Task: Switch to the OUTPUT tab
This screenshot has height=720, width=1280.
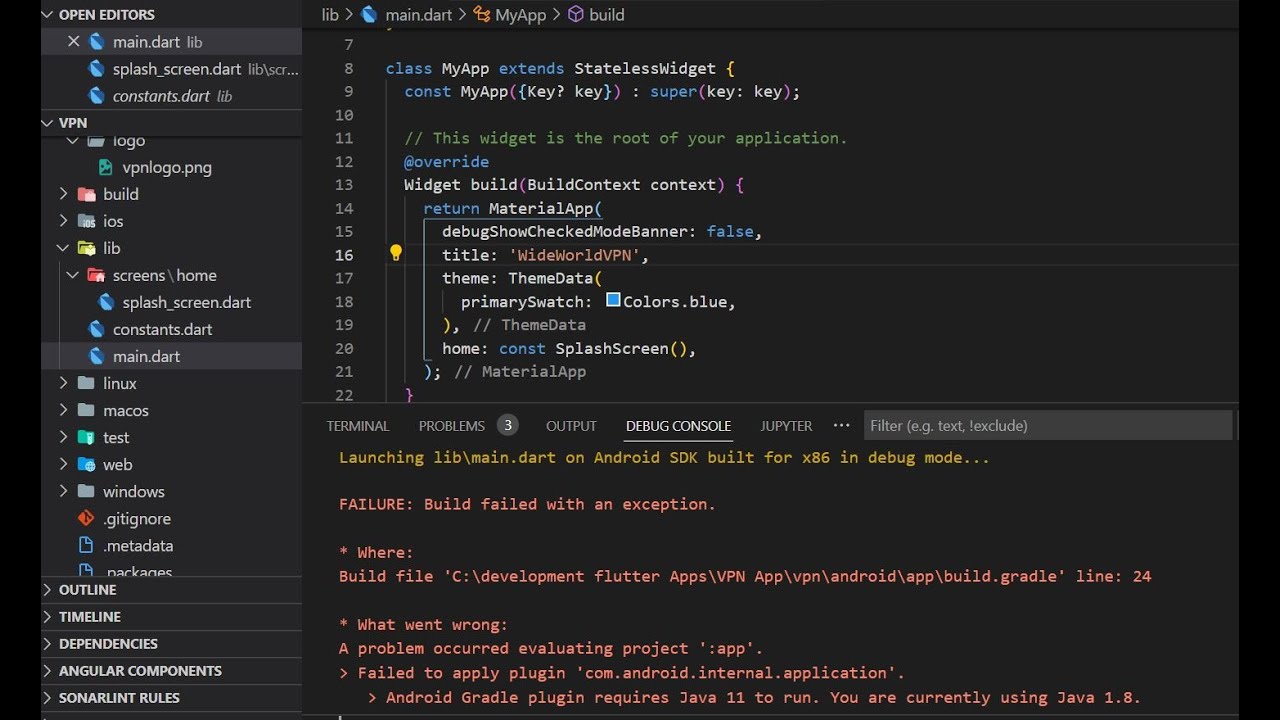Action: (x=571, y=426)
